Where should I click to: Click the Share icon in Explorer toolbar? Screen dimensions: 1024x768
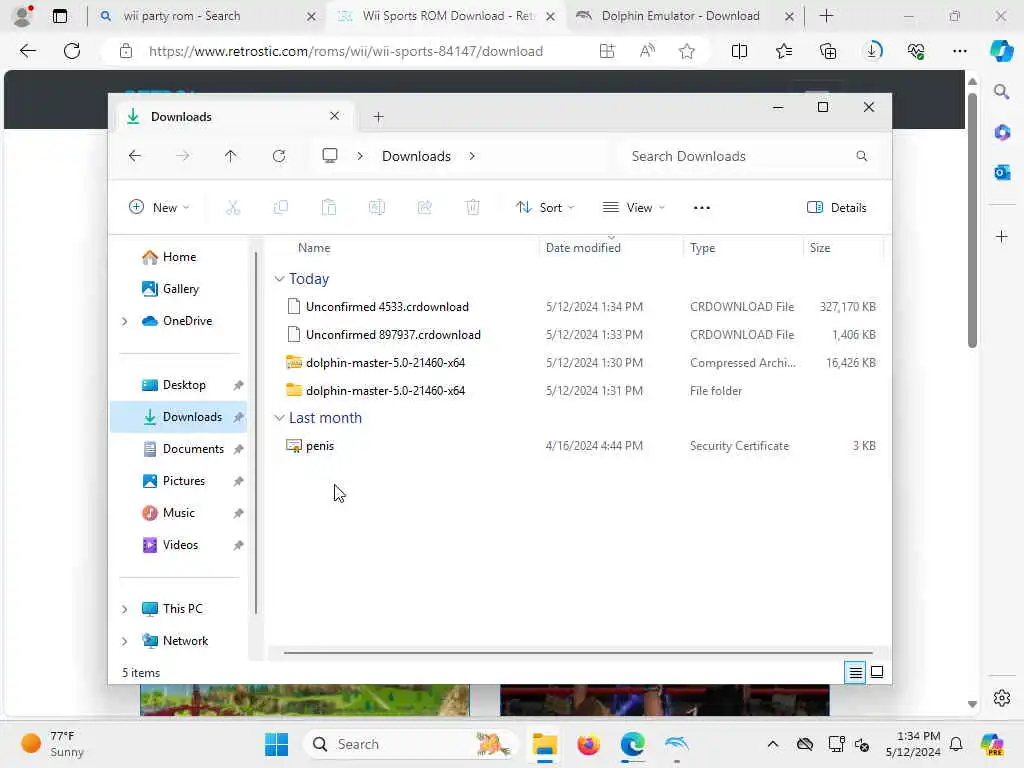tap(424, 208)
